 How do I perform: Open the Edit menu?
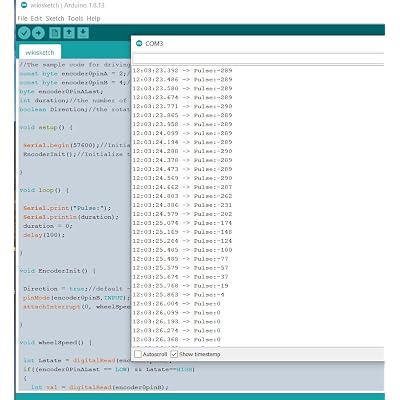(x=36, y=18)
